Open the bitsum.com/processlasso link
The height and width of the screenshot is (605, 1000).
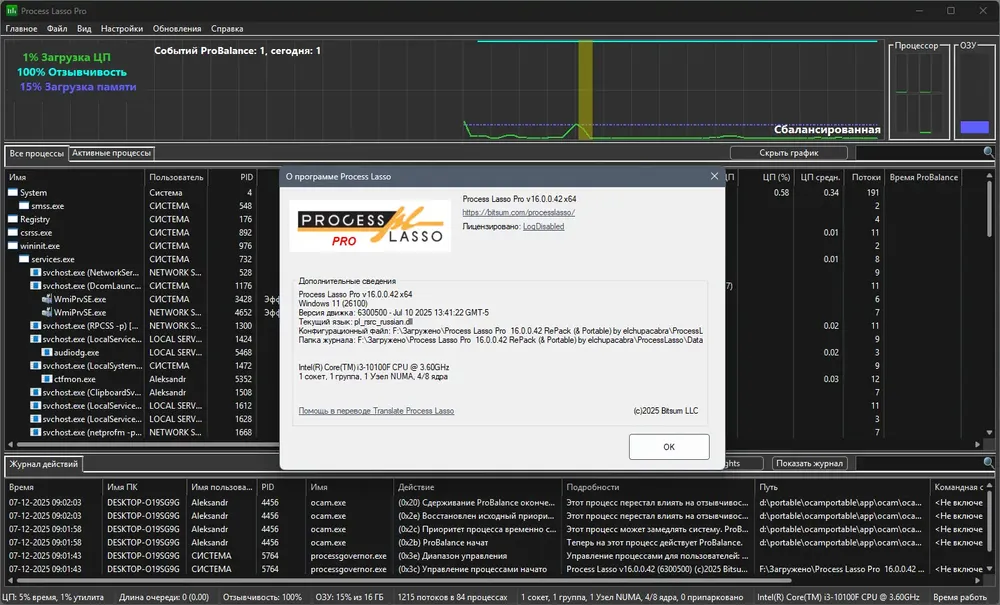(518, 213)
